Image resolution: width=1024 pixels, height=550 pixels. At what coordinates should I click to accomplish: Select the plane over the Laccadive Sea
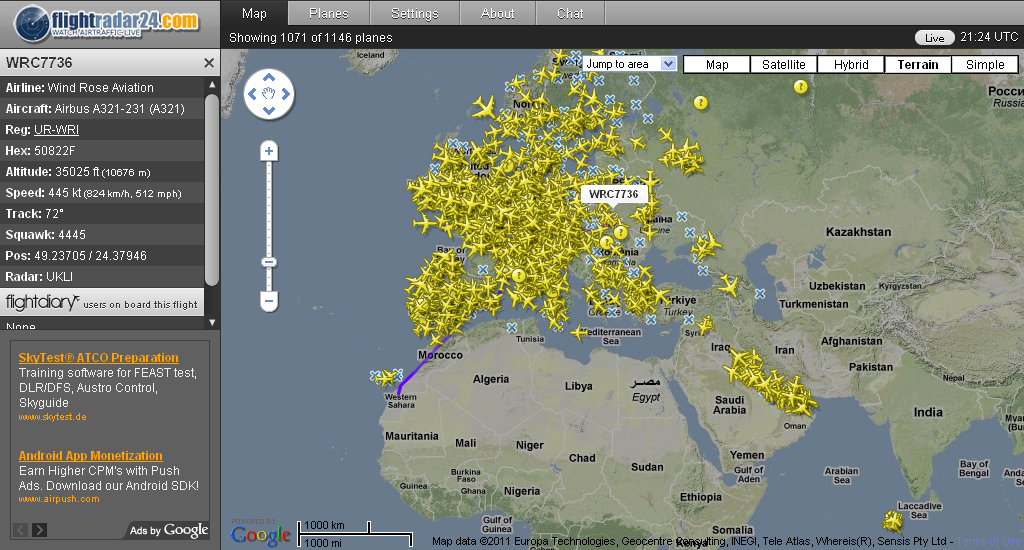pos(891,521)
